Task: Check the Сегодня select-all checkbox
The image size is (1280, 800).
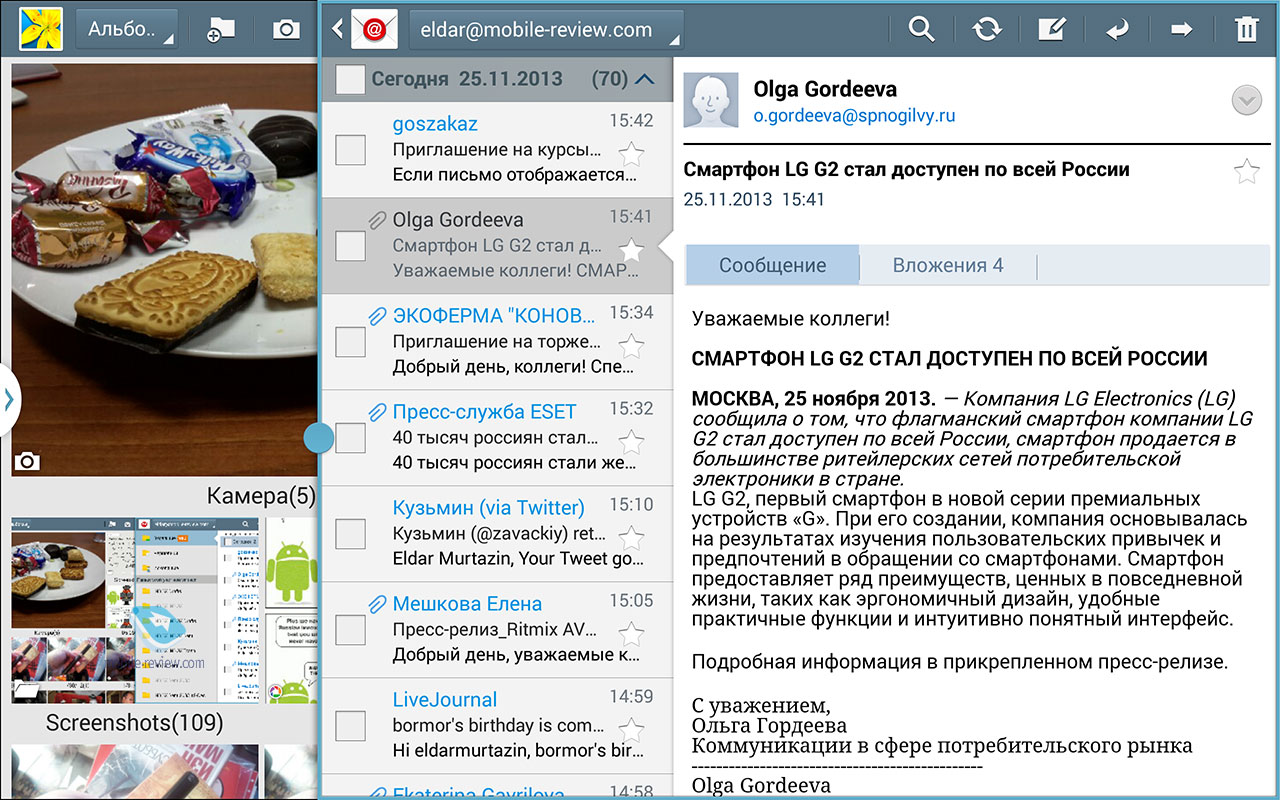Action: [350, 79]
